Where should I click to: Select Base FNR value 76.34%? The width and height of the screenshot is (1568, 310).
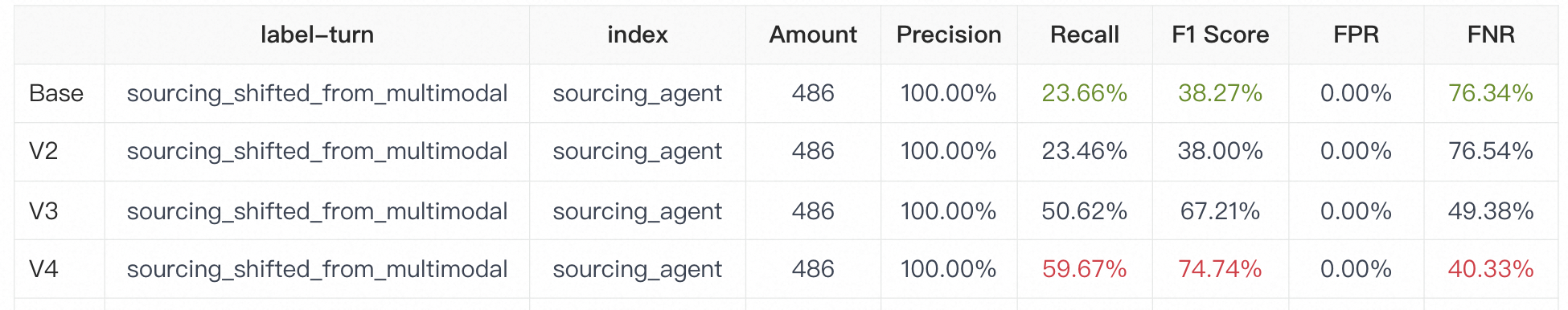pyautogui.click(x=1491, y=93)
